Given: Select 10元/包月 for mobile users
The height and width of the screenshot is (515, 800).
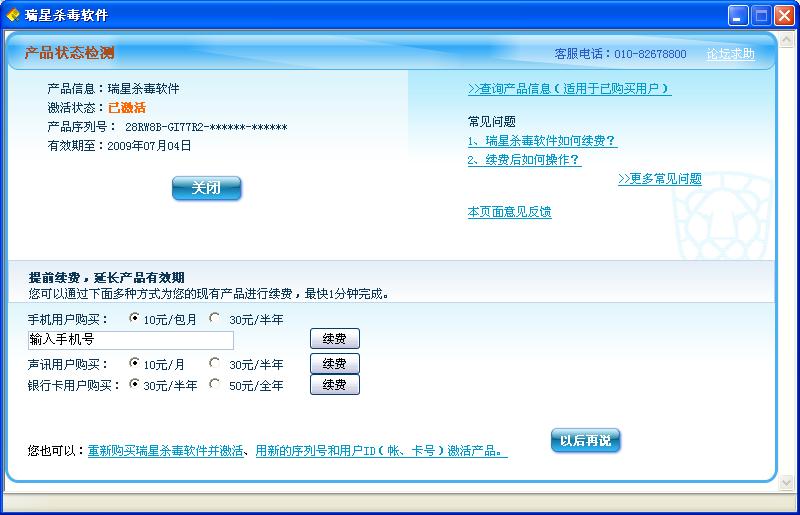Looking at the screenshot, I should [x=134, y=318].
